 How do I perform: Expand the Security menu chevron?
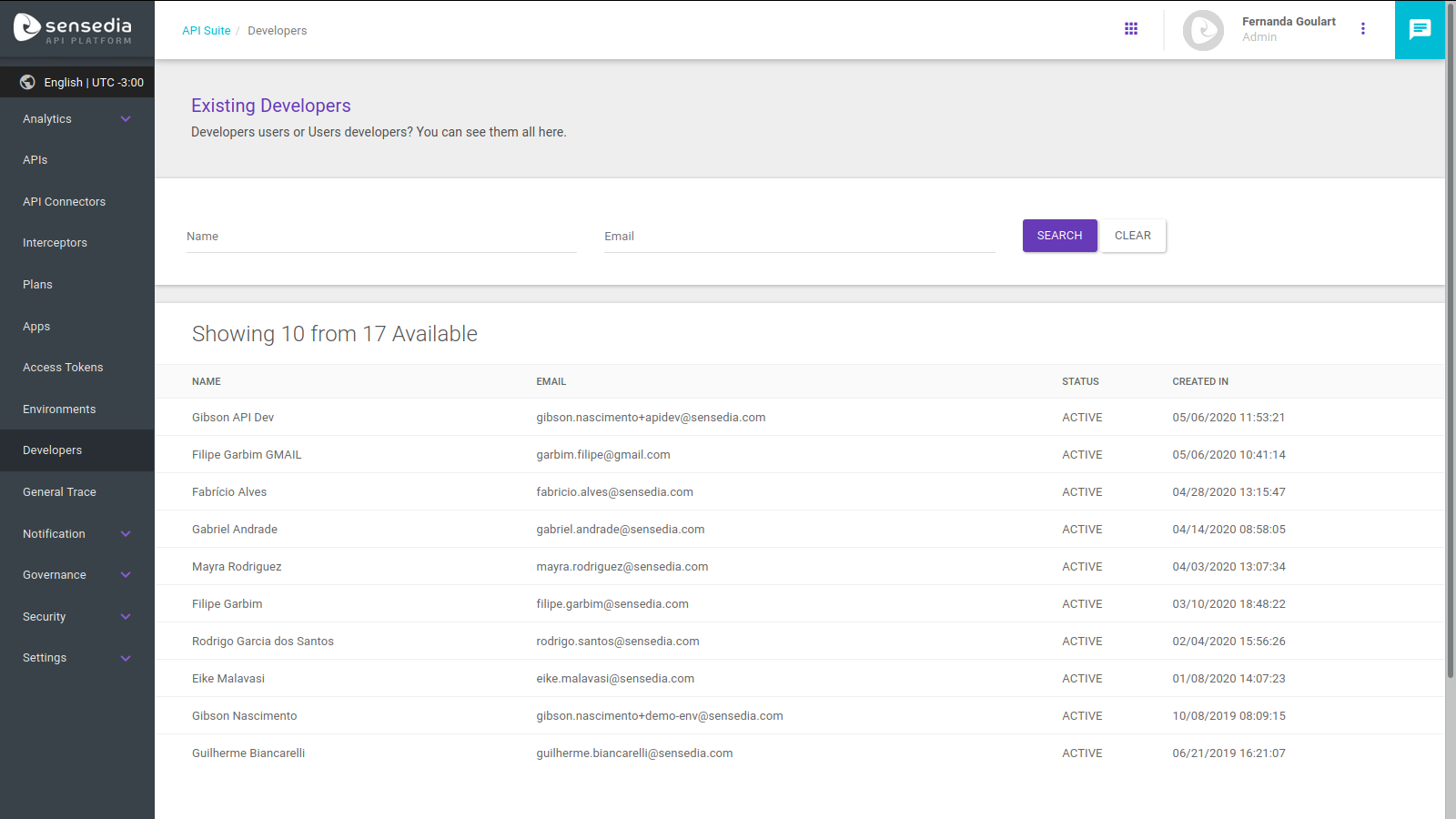pyautogui.click(x=126, y=617)
